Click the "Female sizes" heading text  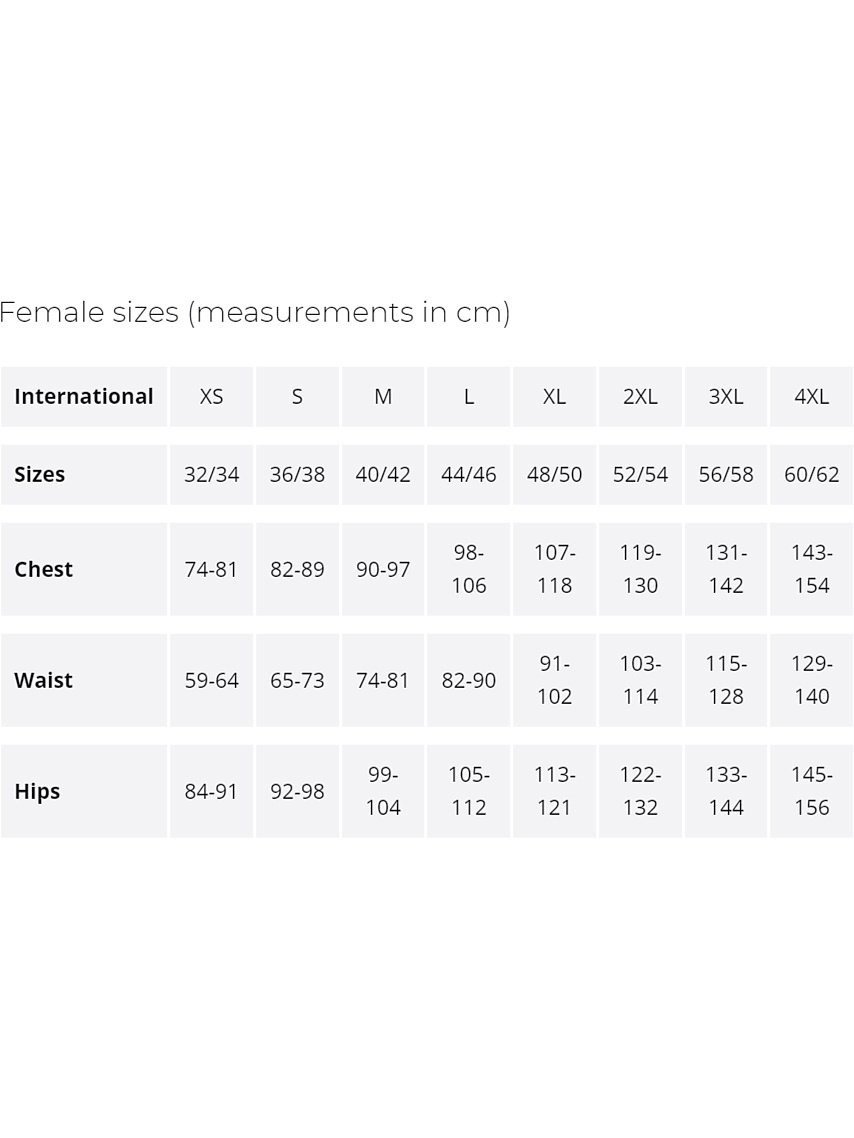tap(254, 312)
